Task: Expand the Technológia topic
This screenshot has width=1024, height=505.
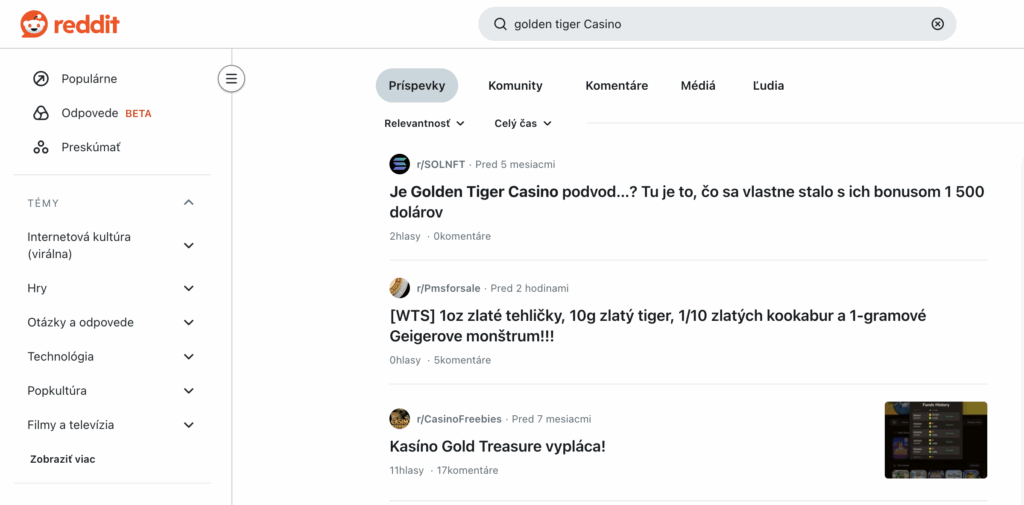Action: click(x=189, y=357)
